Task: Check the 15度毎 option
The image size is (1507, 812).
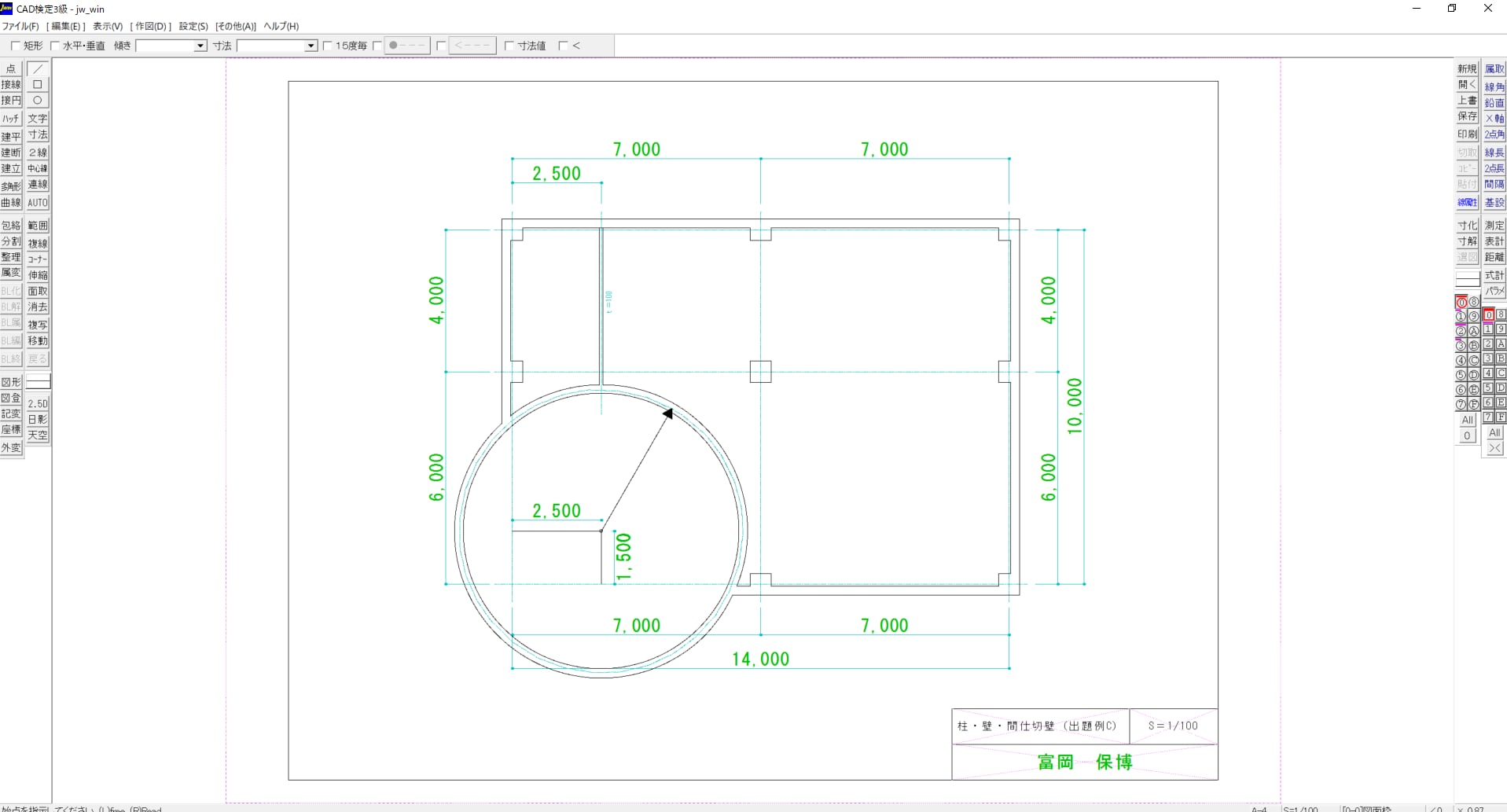Action: pyautogui.click(x=328, y=46)
